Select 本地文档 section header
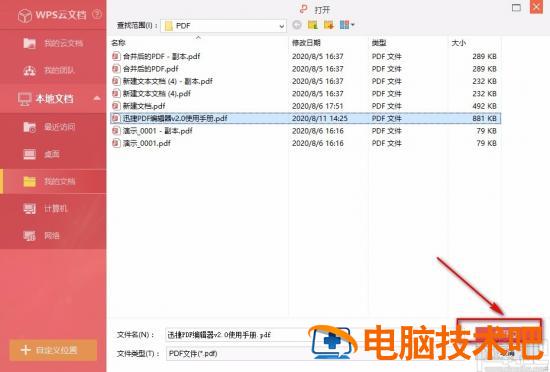This screenshot has width=550, height=372. (53, 99)
